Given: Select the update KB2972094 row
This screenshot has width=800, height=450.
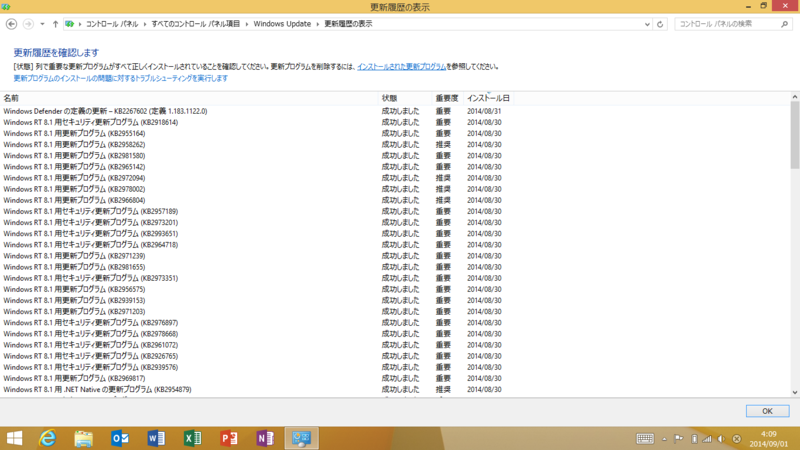Looking at the screenshot, I should click(x=255, y=178).
